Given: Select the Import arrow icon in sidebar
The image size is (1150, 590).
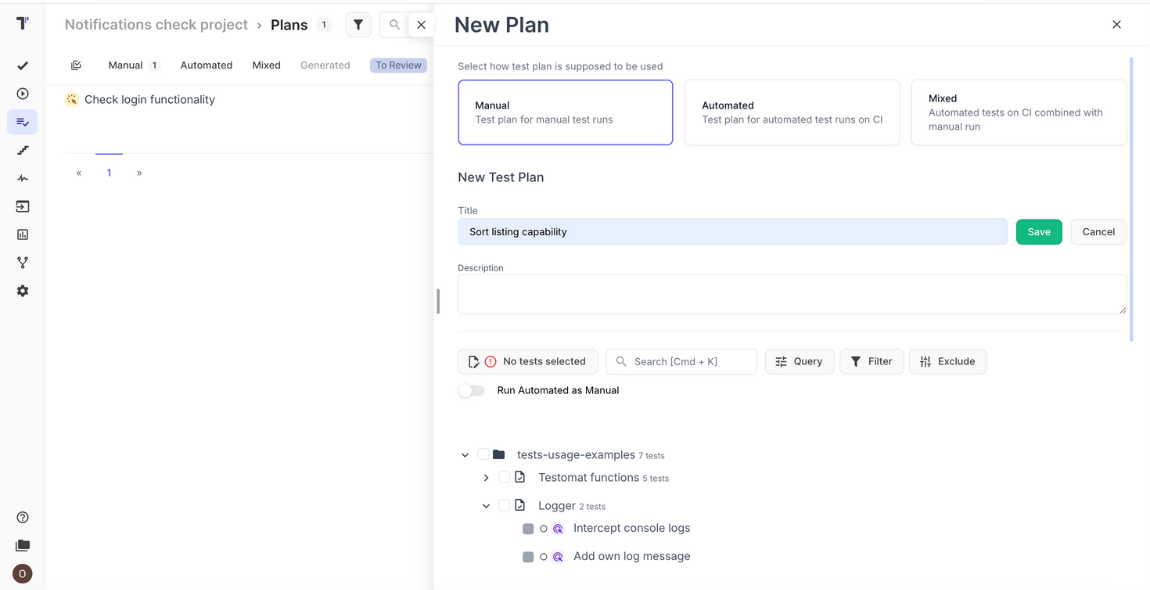Looking at the screenshot, I should 22,206.
